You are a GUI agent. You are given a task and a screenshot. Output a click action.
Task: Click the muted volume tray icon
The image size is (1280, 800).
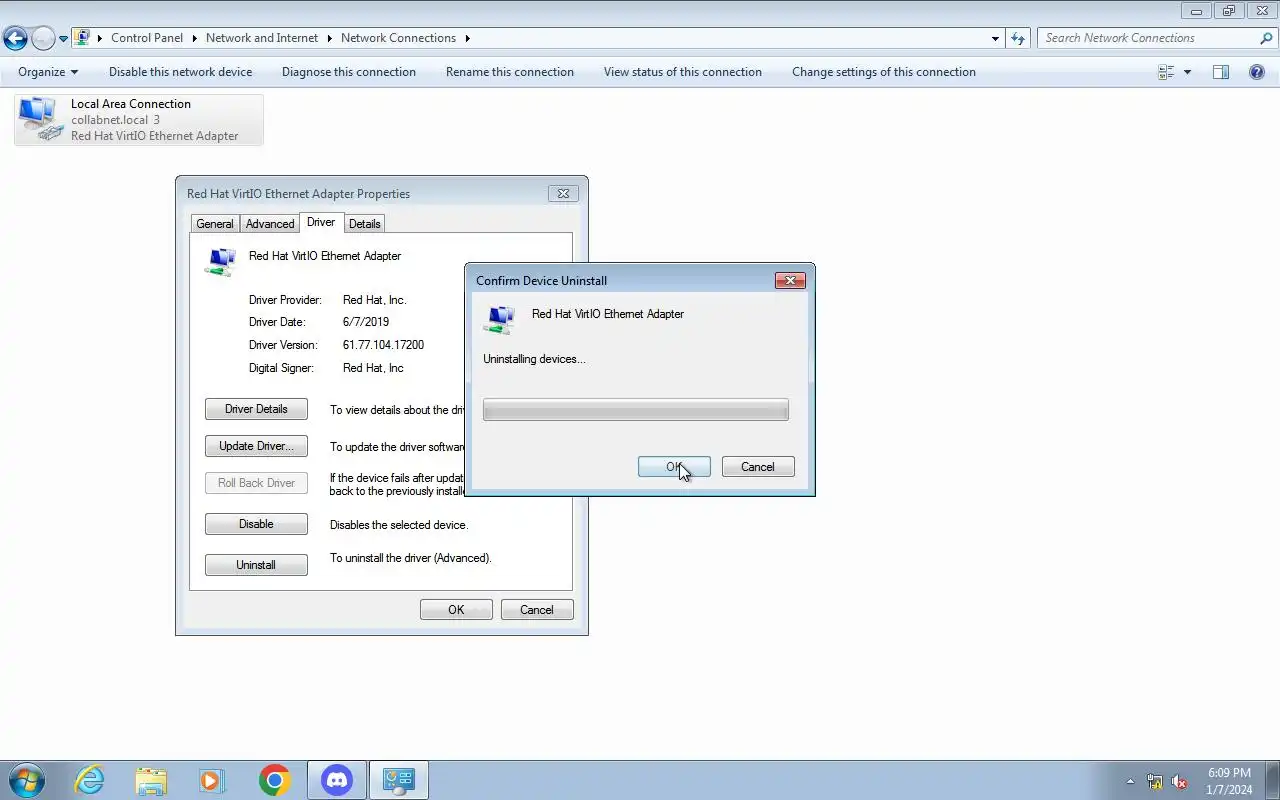1179,781
